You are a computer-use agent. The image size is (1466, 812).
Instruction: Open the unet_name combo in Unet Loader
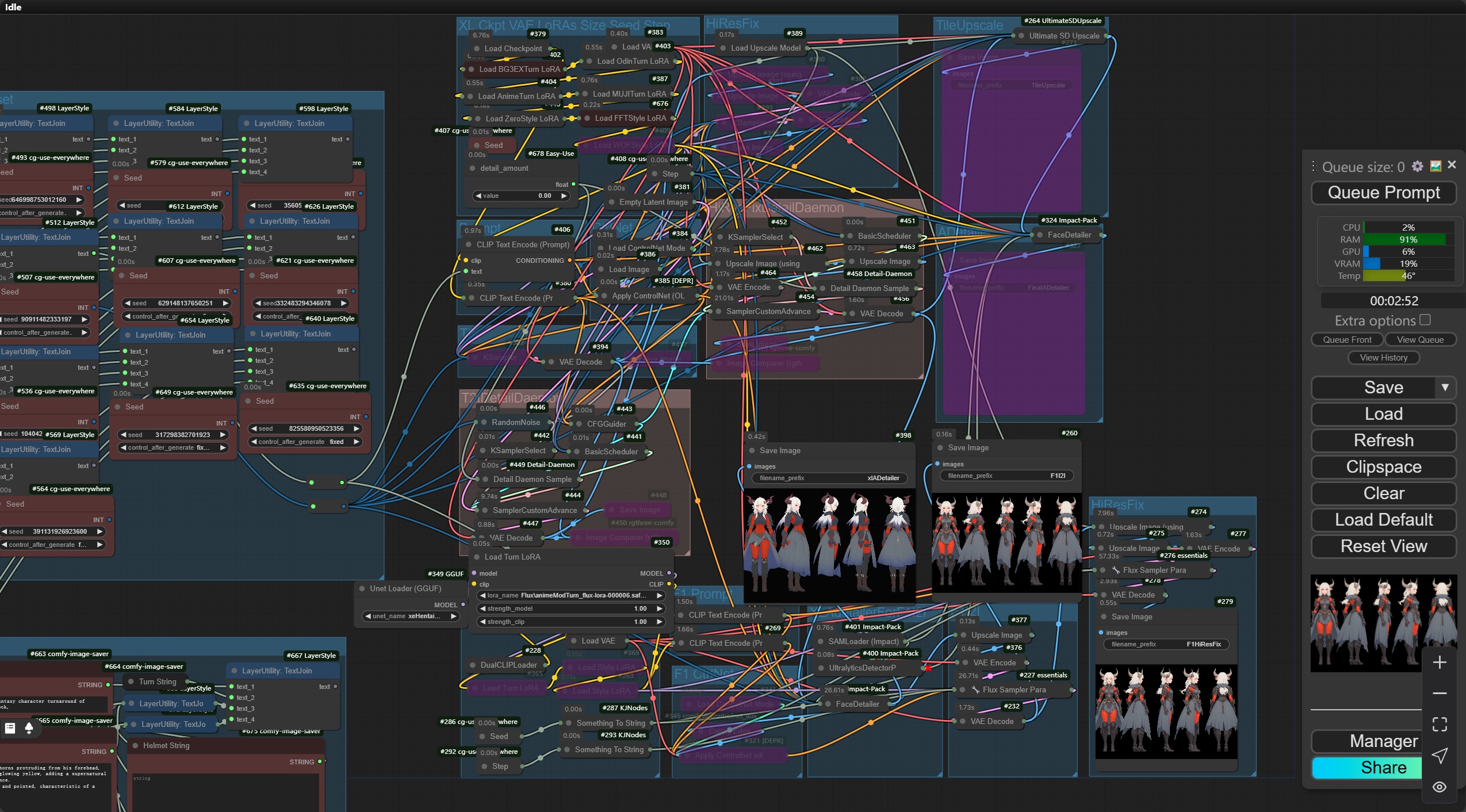click(x=411, y=616)
